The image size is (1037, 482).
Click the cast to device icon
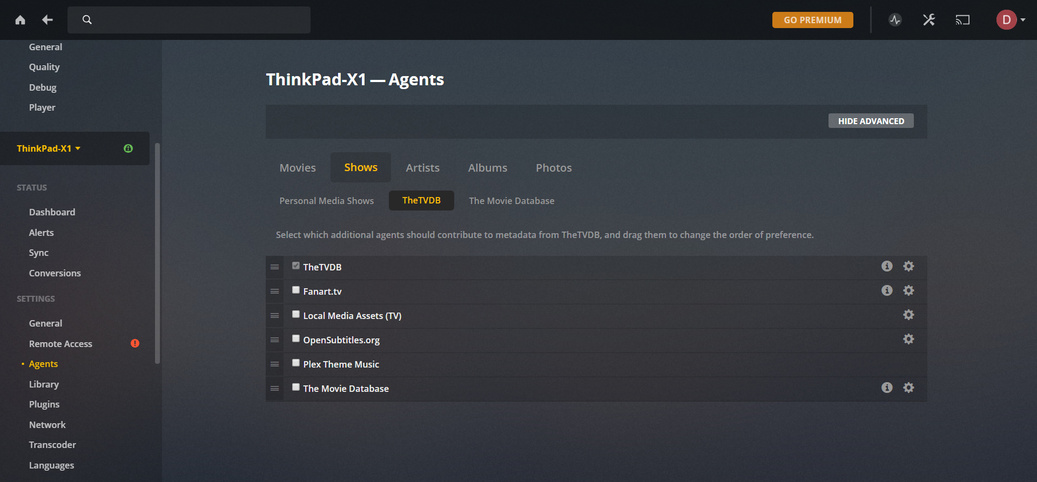coord(962,20)
